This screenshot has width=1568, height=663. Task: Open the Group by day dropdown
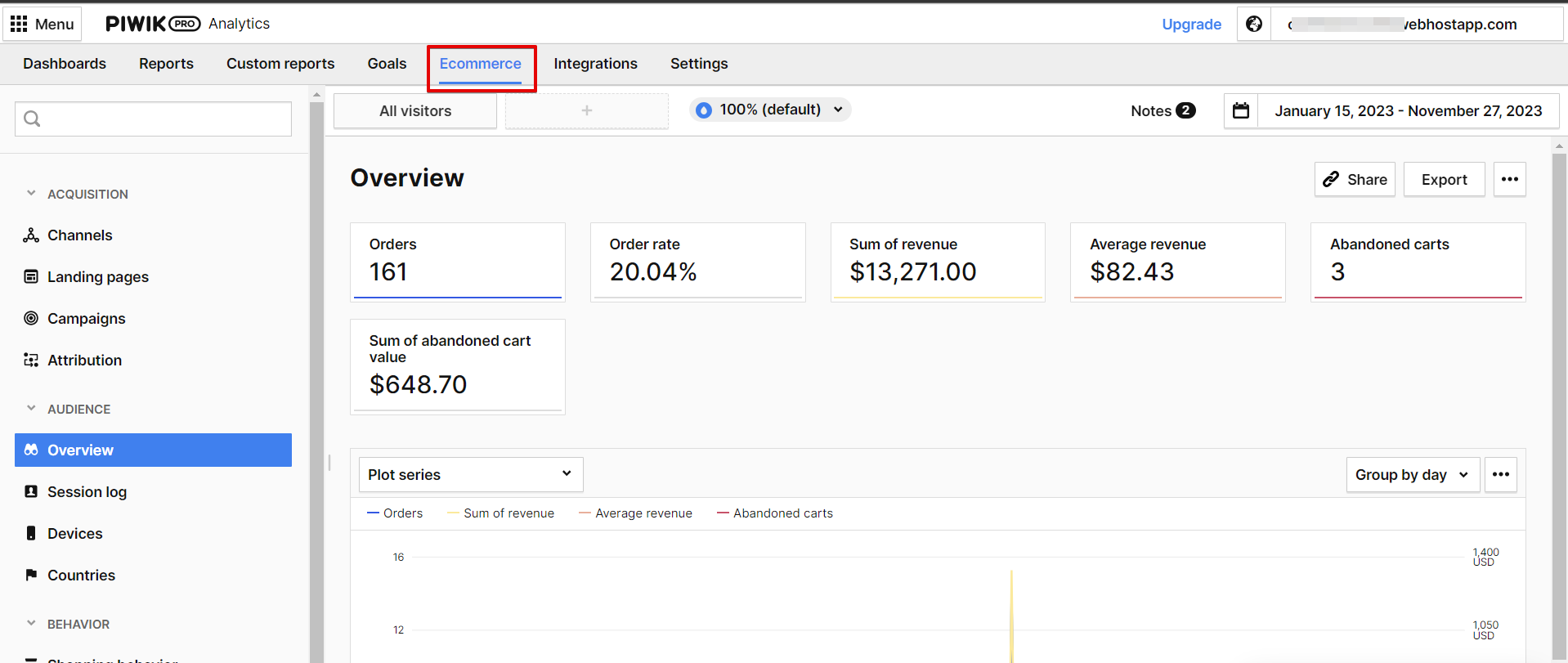tap(1412, 475)
